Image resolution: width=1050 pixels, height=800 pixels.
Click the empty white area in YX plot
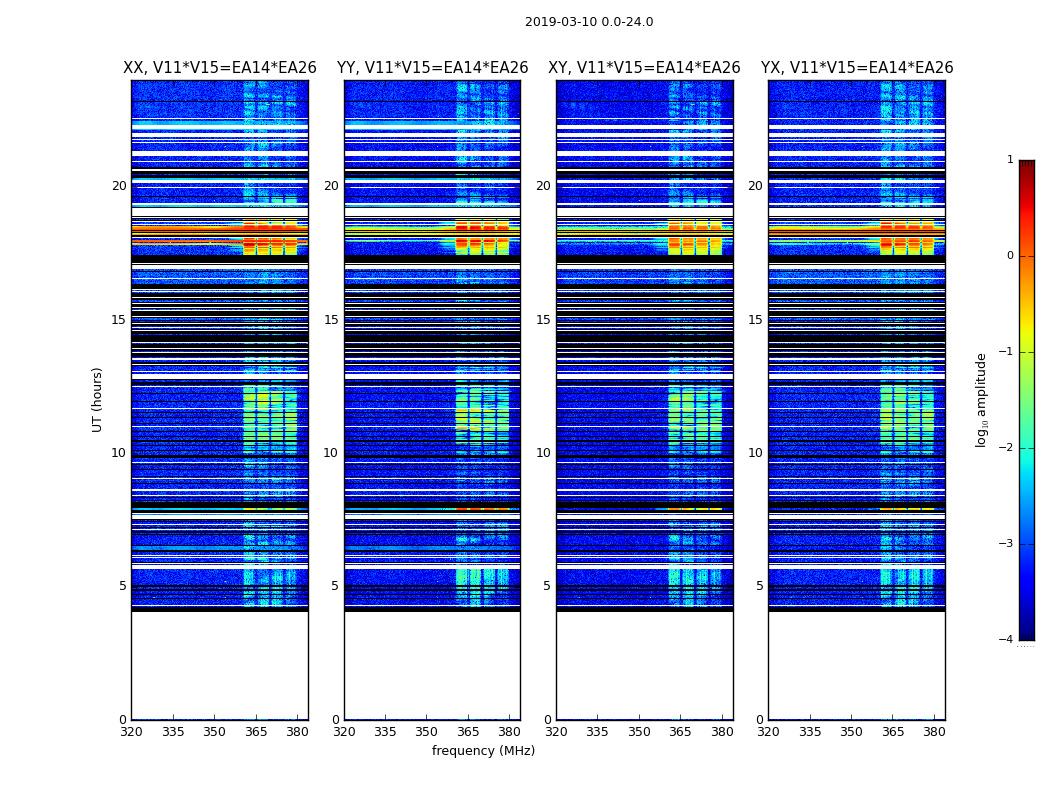click(x=856, y=665)
